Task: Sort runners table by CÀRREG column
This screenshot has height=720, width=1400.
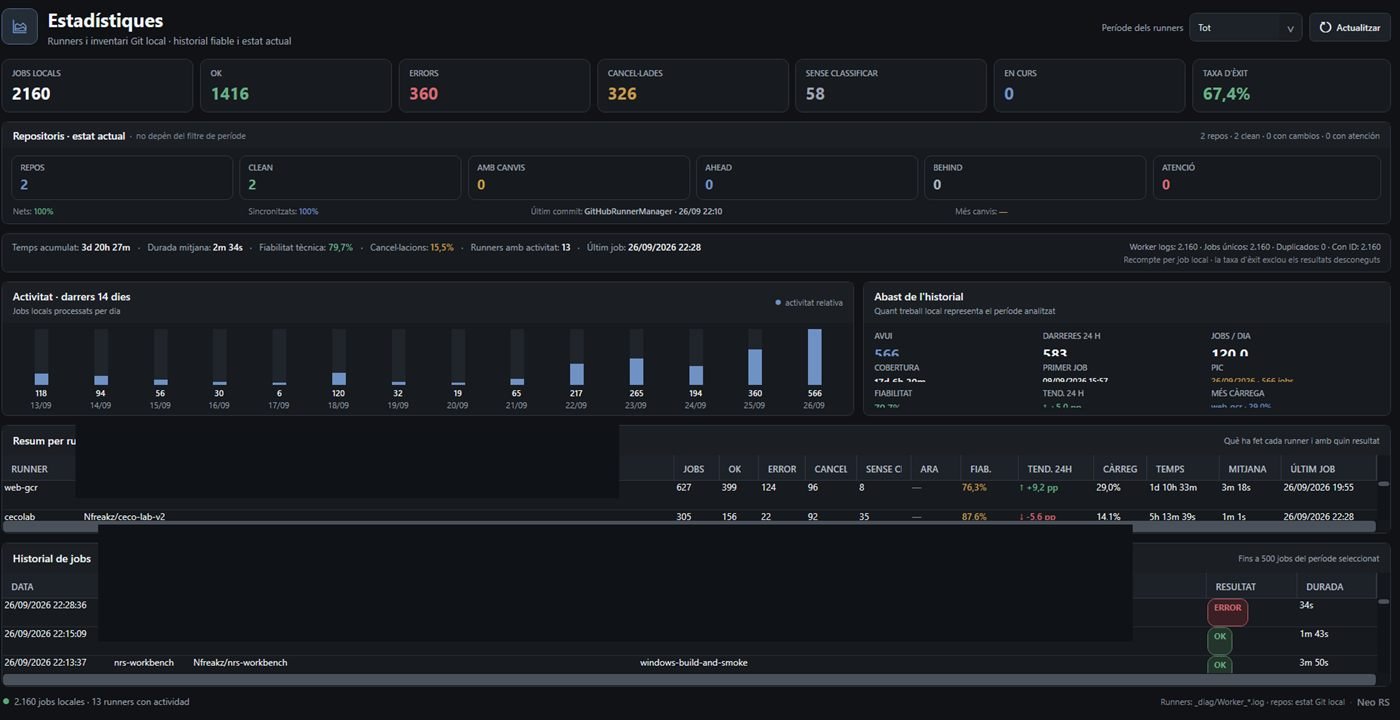Action: click(x=1119, y=469)
